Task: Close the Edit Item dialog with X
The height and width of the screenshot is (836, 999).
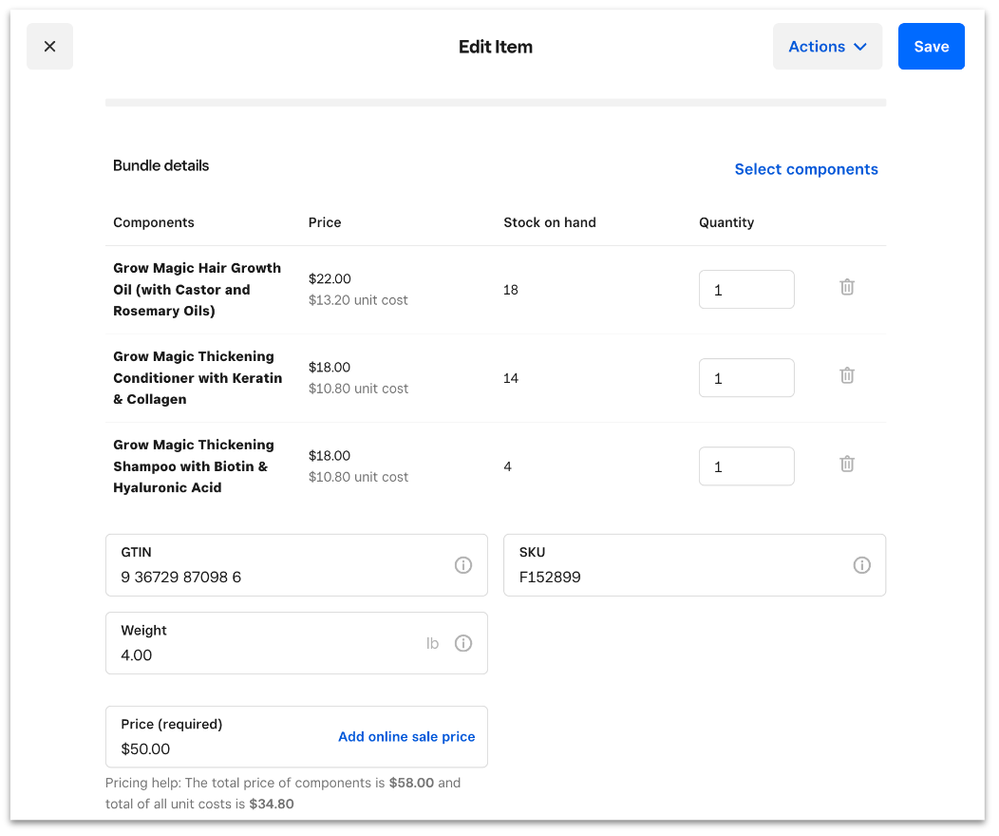Action: coord(50,47)
